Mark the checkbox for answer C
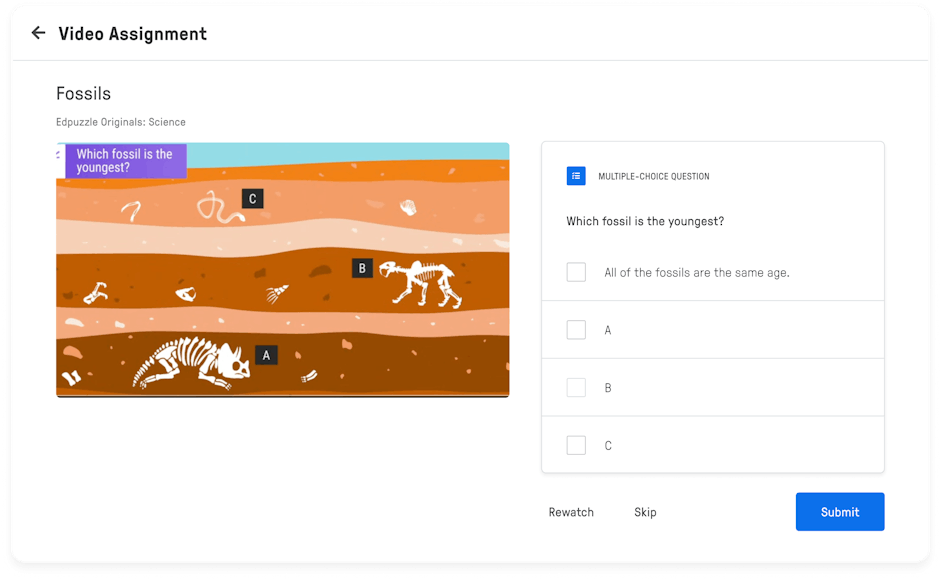The width and height of the screenshot is (940, 579). pos(576,446)
